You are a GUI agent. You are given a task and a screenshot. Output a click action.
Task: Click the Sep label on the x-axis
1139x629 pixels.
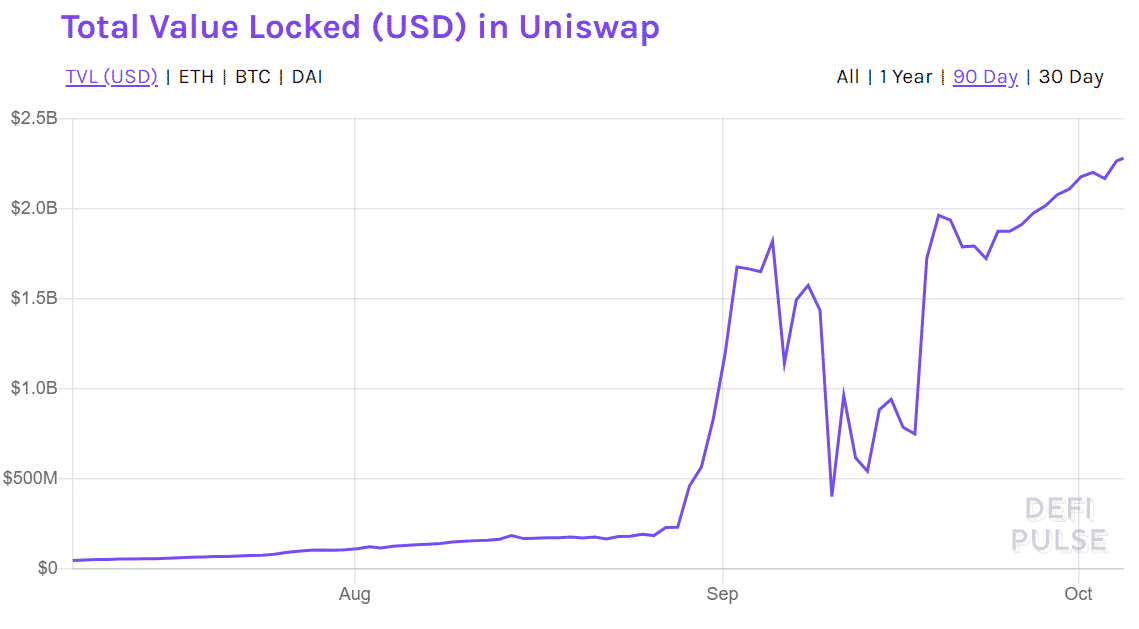pyautogui.click(x=722, y=594)
